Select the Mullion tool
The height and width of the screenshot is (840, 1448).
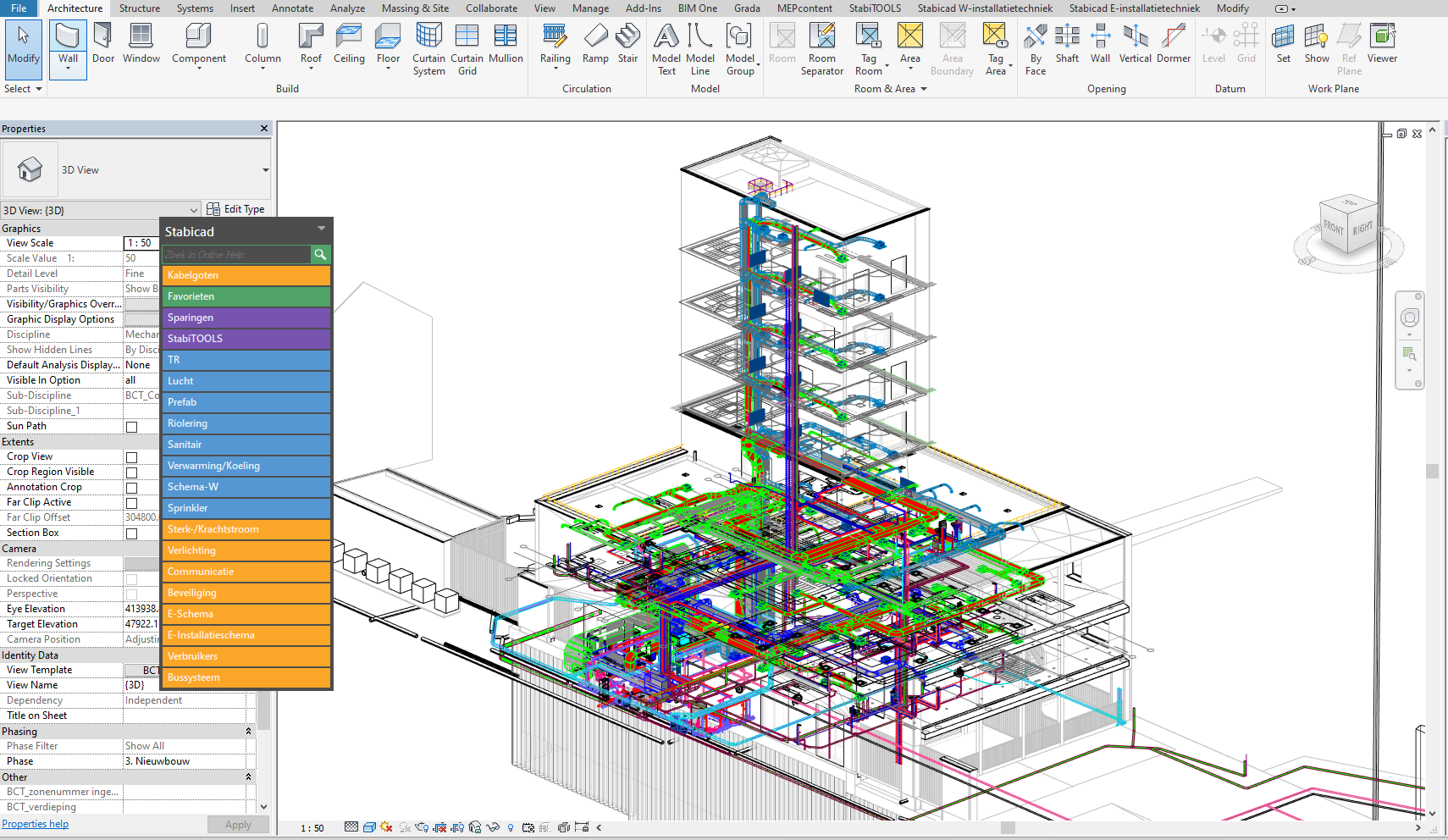(506, 44)
